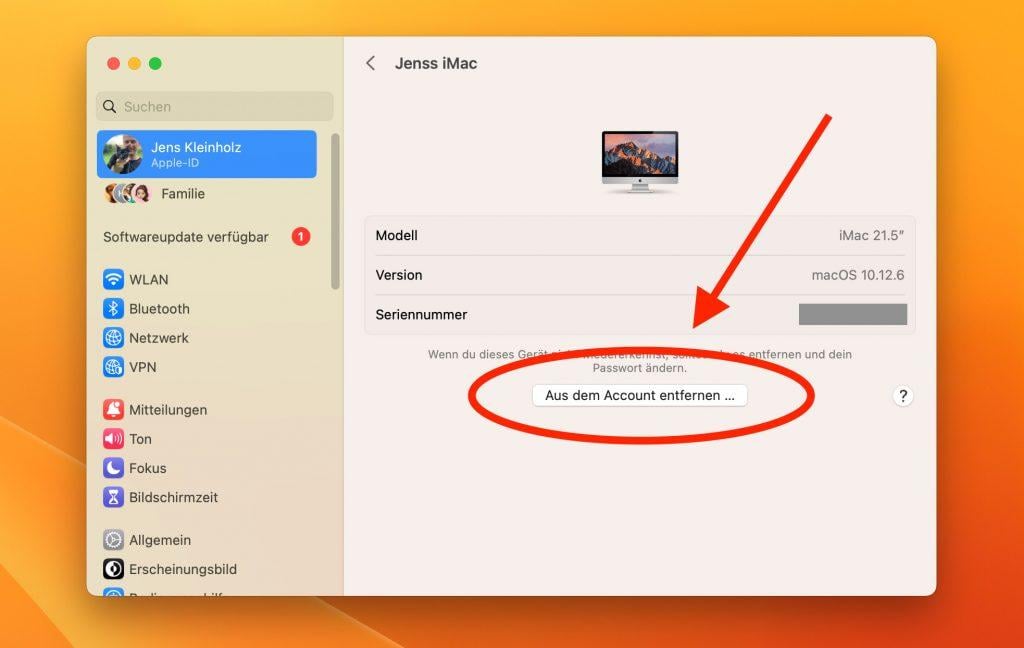Viewport: 1024px width, 648px height.
Task: Select Bildschirmzeit label in sidebar
Action: point(173,497)
